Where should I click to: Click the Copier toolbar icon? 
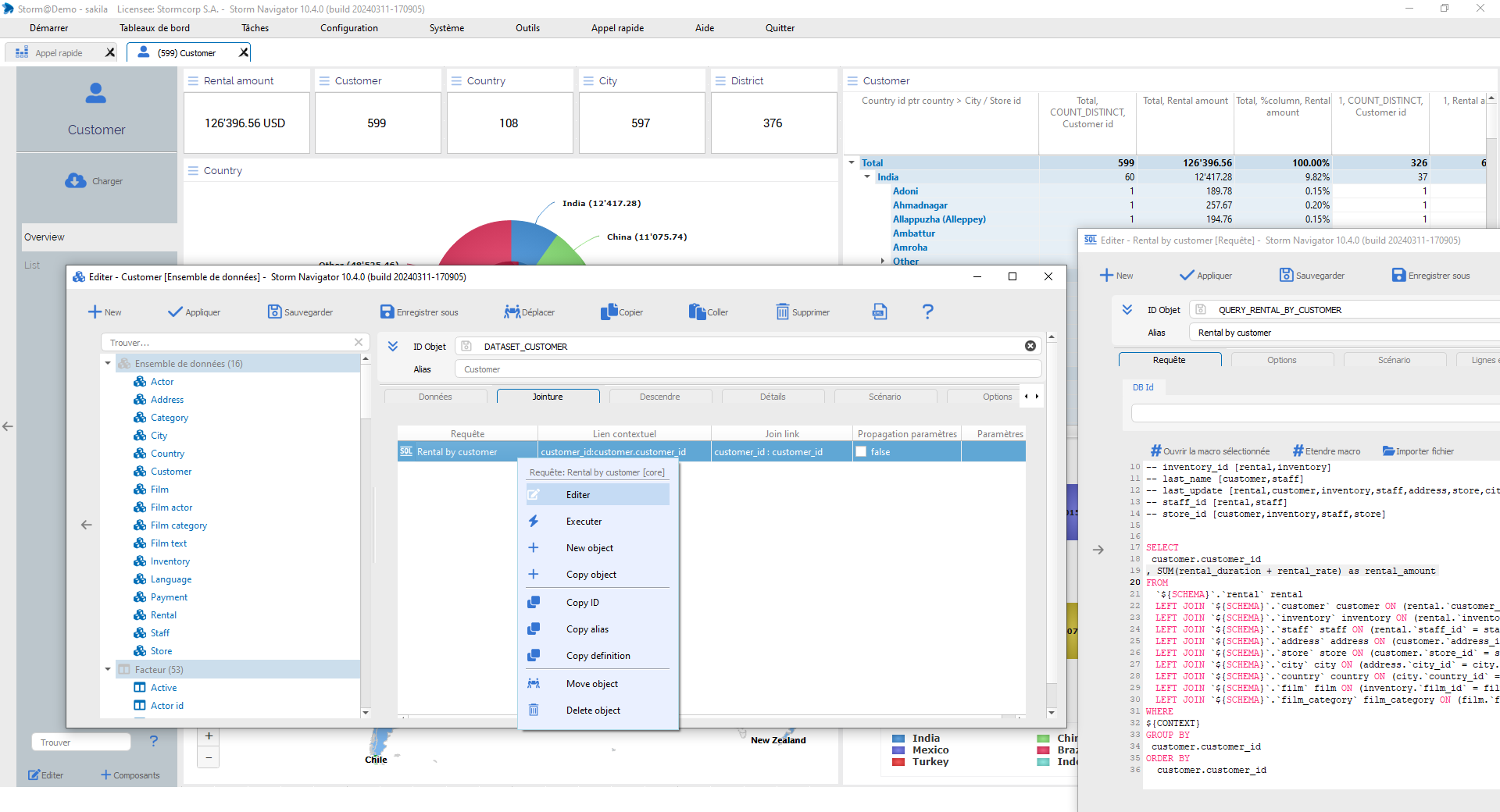tap(609, 312)
